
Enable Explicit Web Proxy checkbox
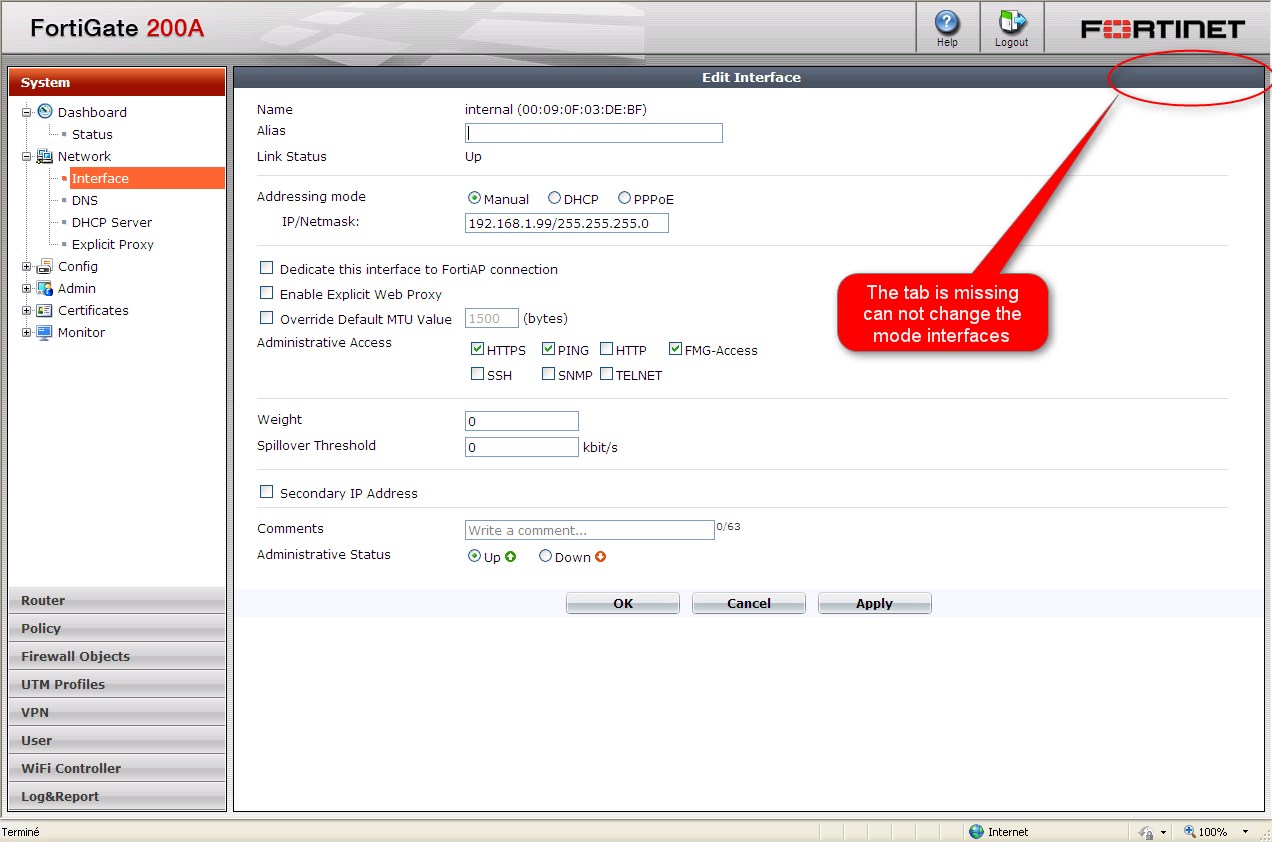tap(267, 293)
